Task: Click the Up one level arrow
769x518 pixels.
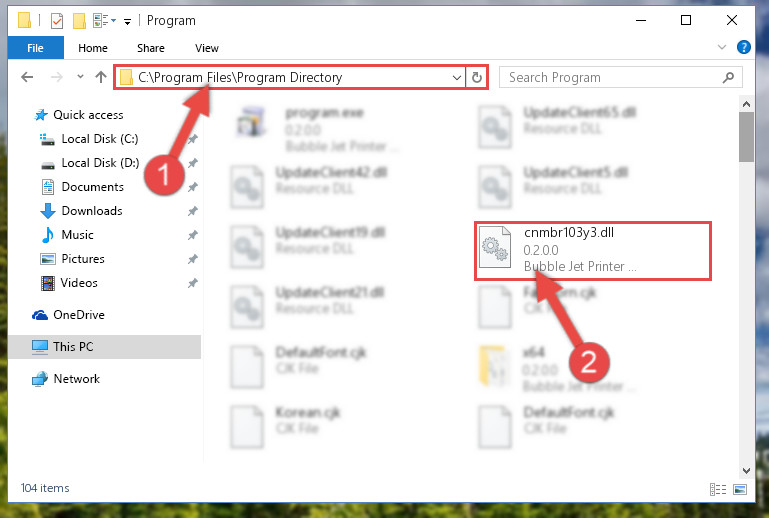Action: [x=101, y=77]
